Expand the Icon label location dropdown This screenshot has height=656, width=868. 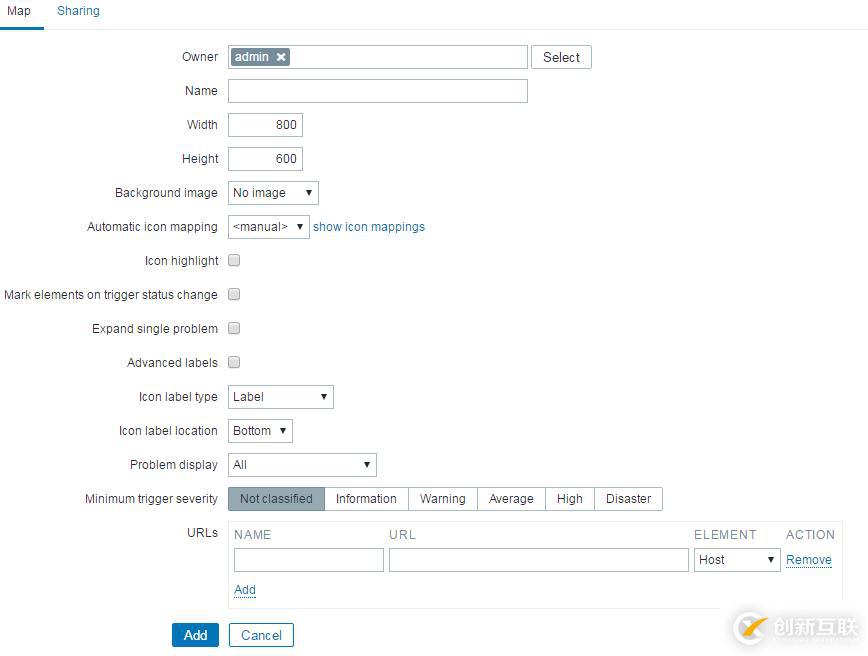[x=259, y=431]
